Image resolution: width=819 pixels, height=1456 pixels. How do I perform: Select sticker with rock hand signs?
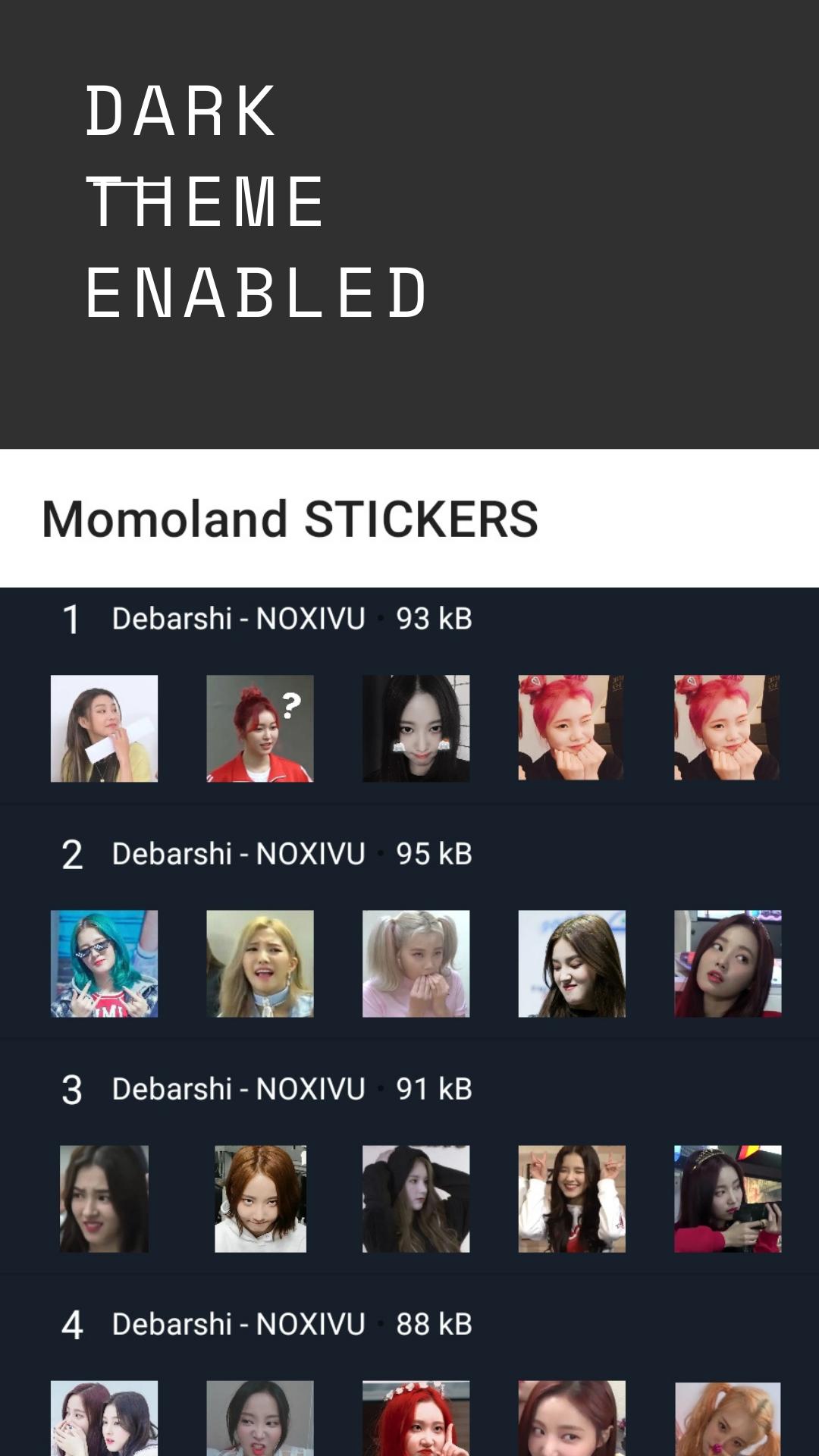572,1199
